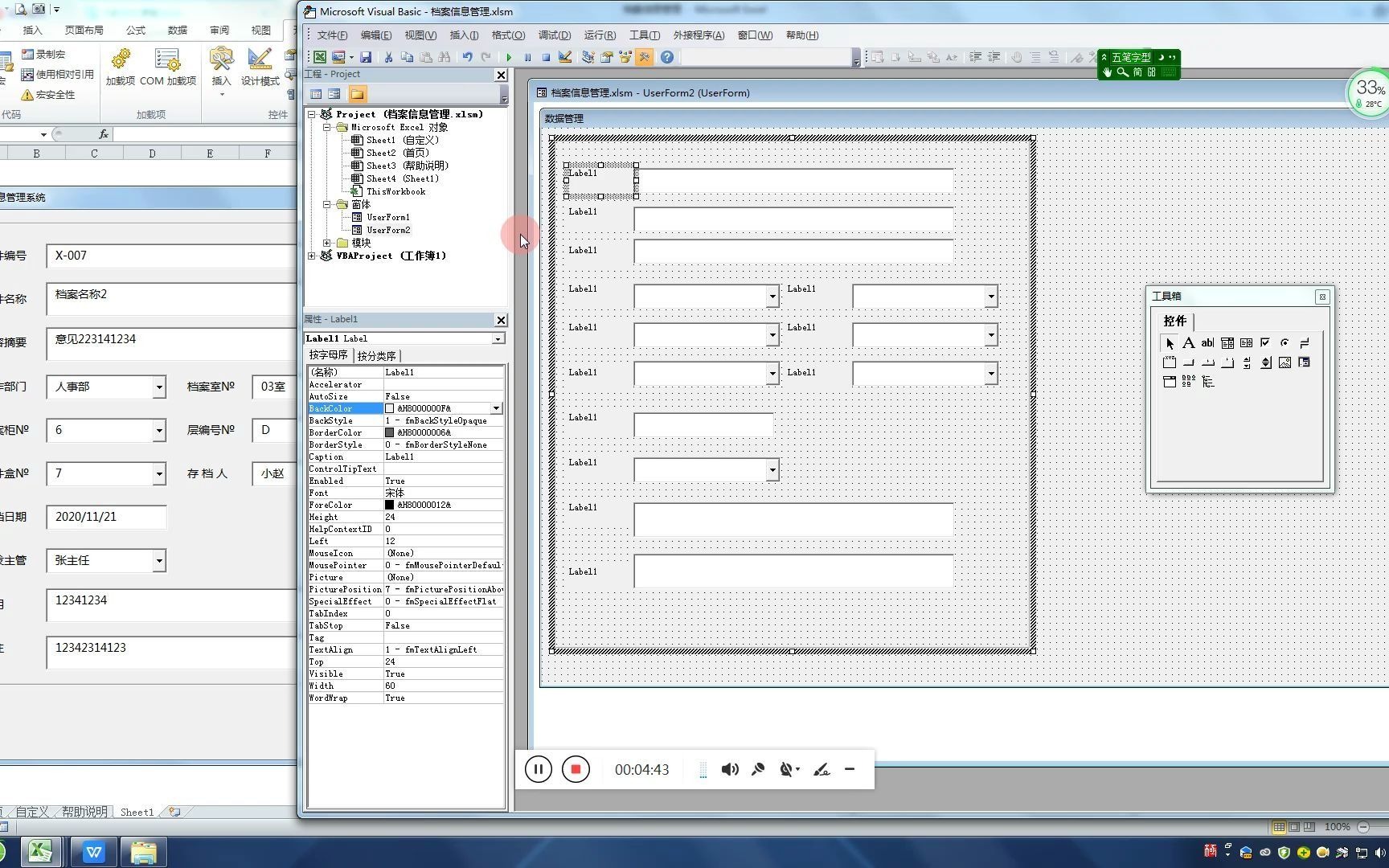Click the View Object icon in Project panel
The height and width of the screenshot is (868, 1389).
[x=334, y=94]
